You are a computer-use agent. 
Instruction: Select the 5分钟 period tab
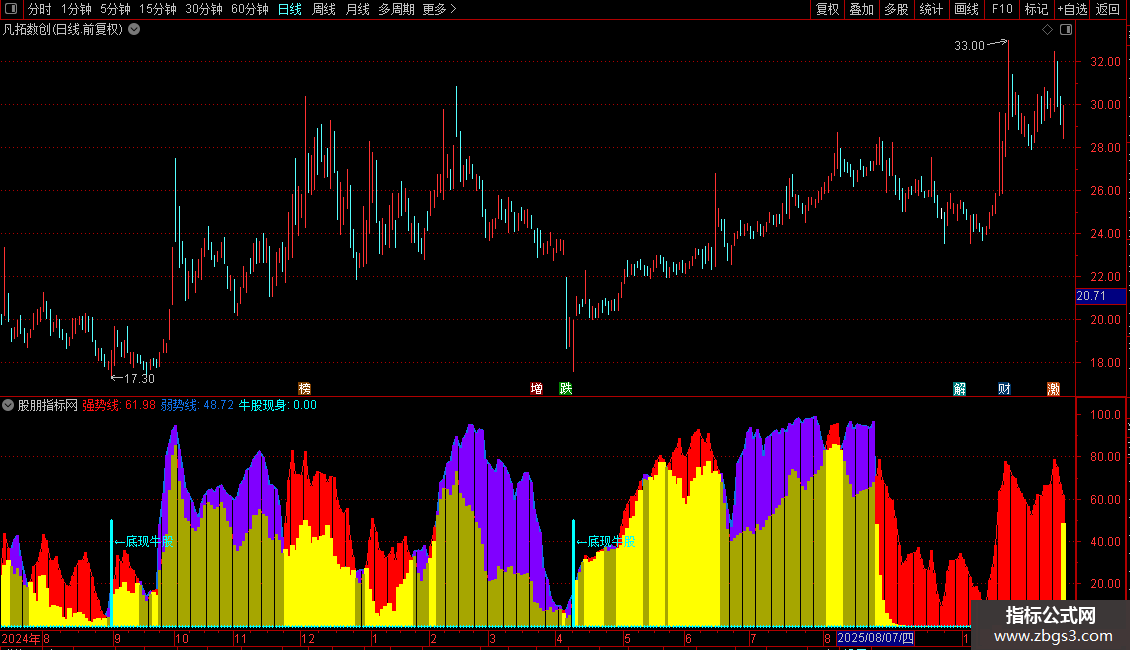(x=115, y=9)
